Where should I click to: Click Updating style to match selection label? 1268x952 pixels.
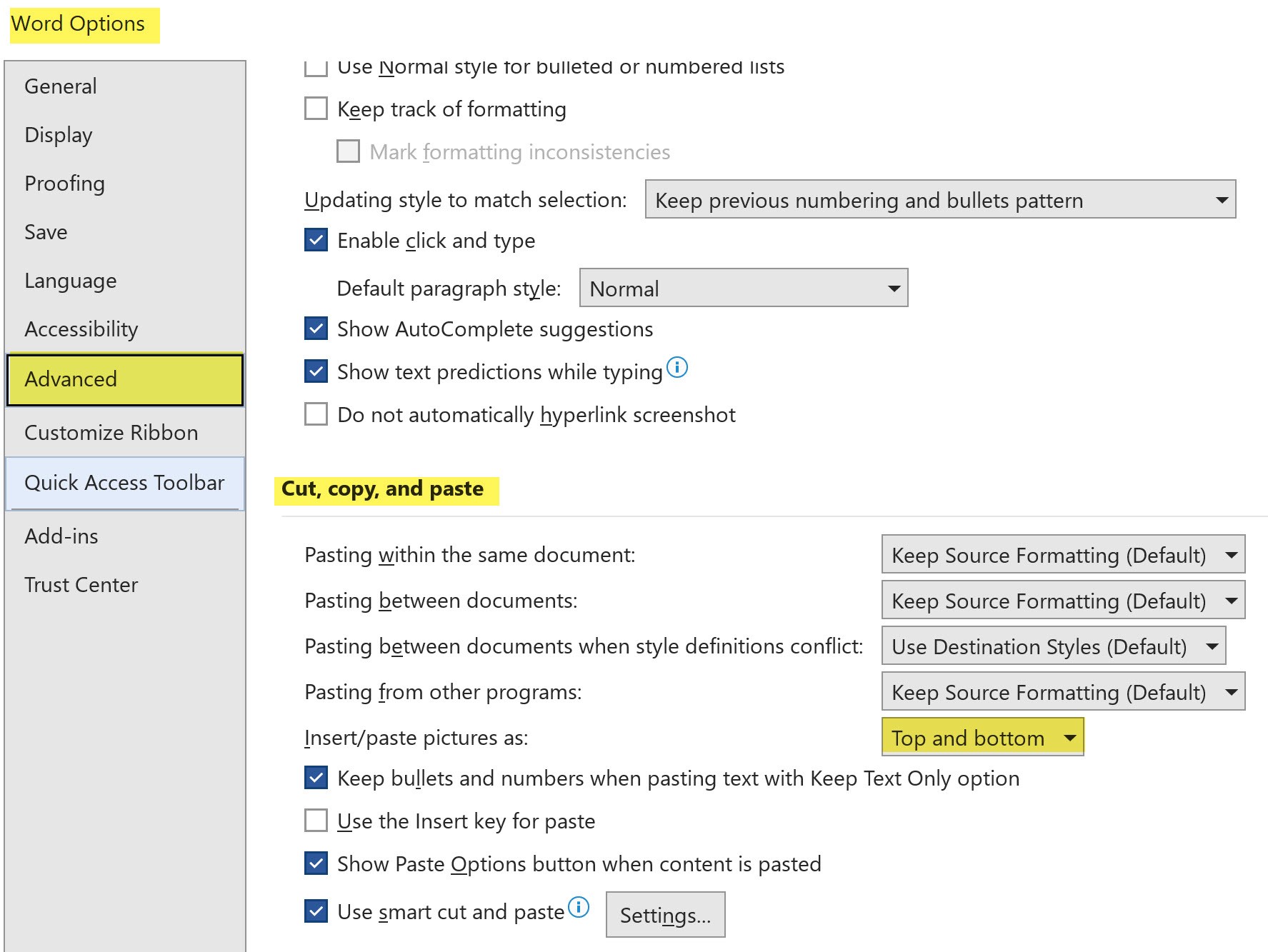point(466,200)
